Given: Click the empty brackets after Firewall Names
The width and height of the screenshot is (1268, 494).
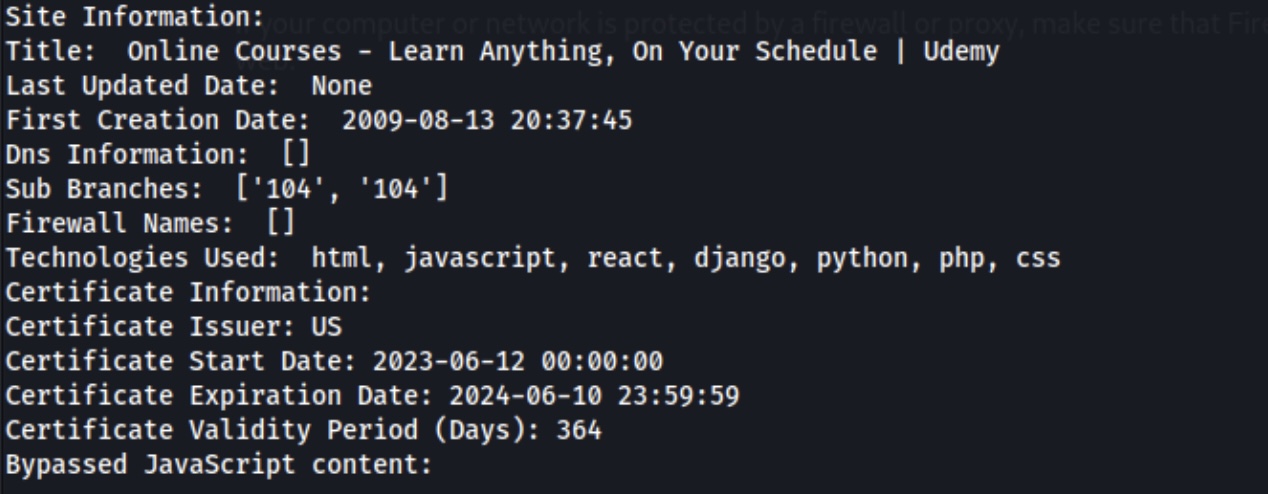Looking at the screenshot, I should click(281, 223).
